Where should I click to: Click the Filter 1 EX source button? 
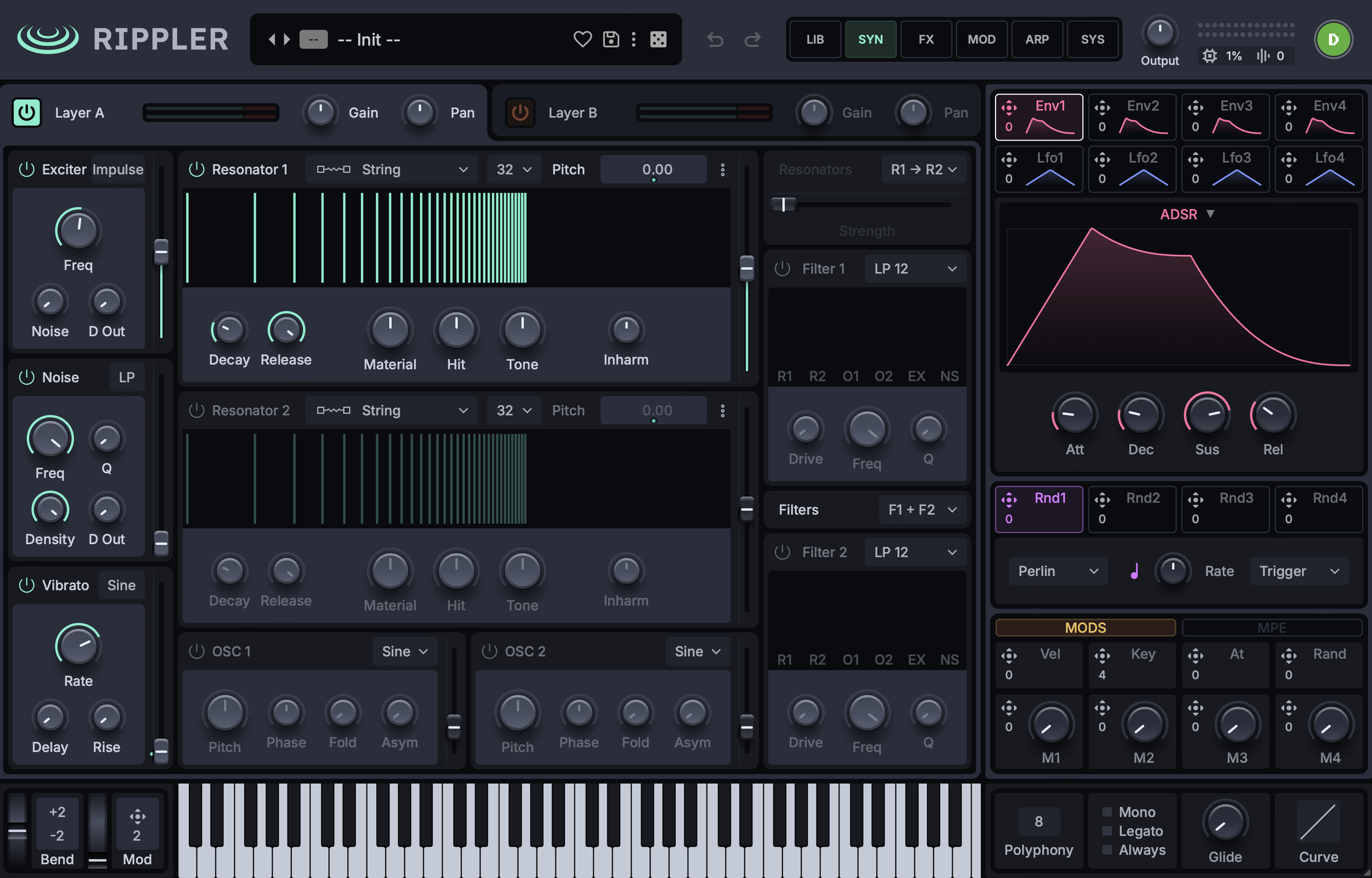click(916, 376)
